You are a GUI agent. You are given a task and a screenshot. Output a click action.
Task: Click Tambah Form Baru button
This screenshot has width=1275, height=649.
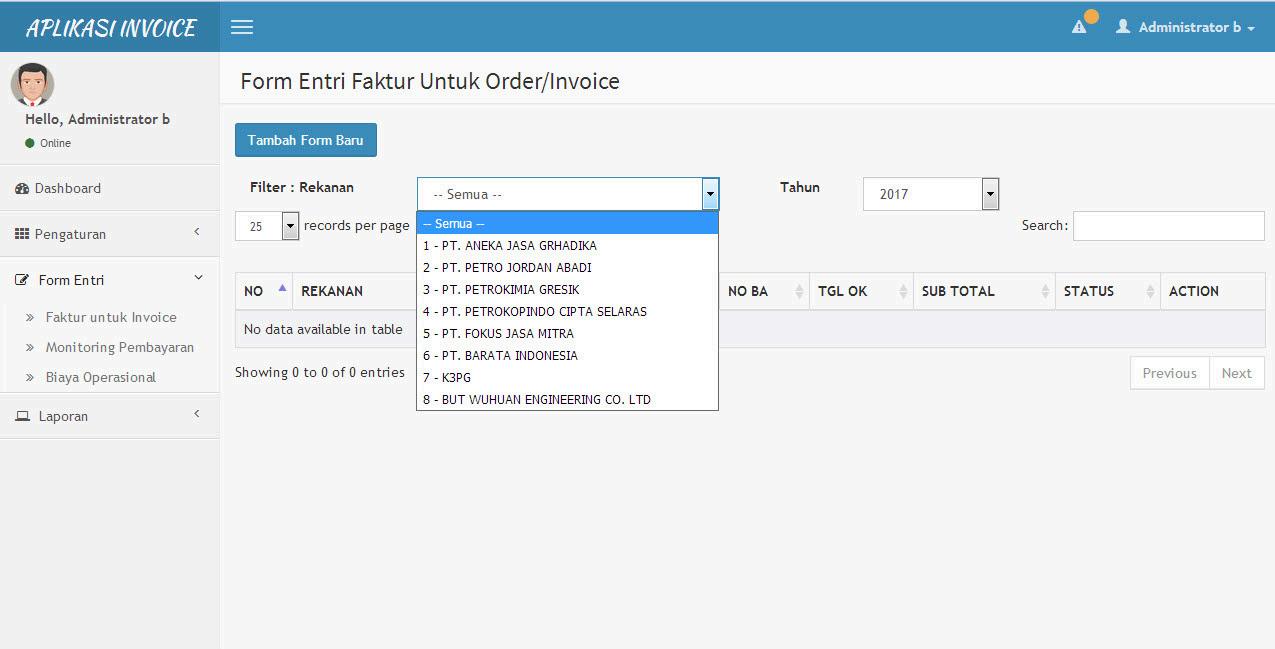tap(306, 140)
